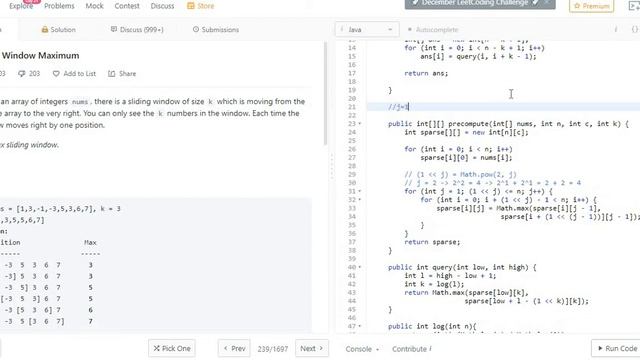Click 'int sparse[][] = new int[n][c];' line
The width and height of the screenshot is (640, 360).
click(x=466, y=132)
